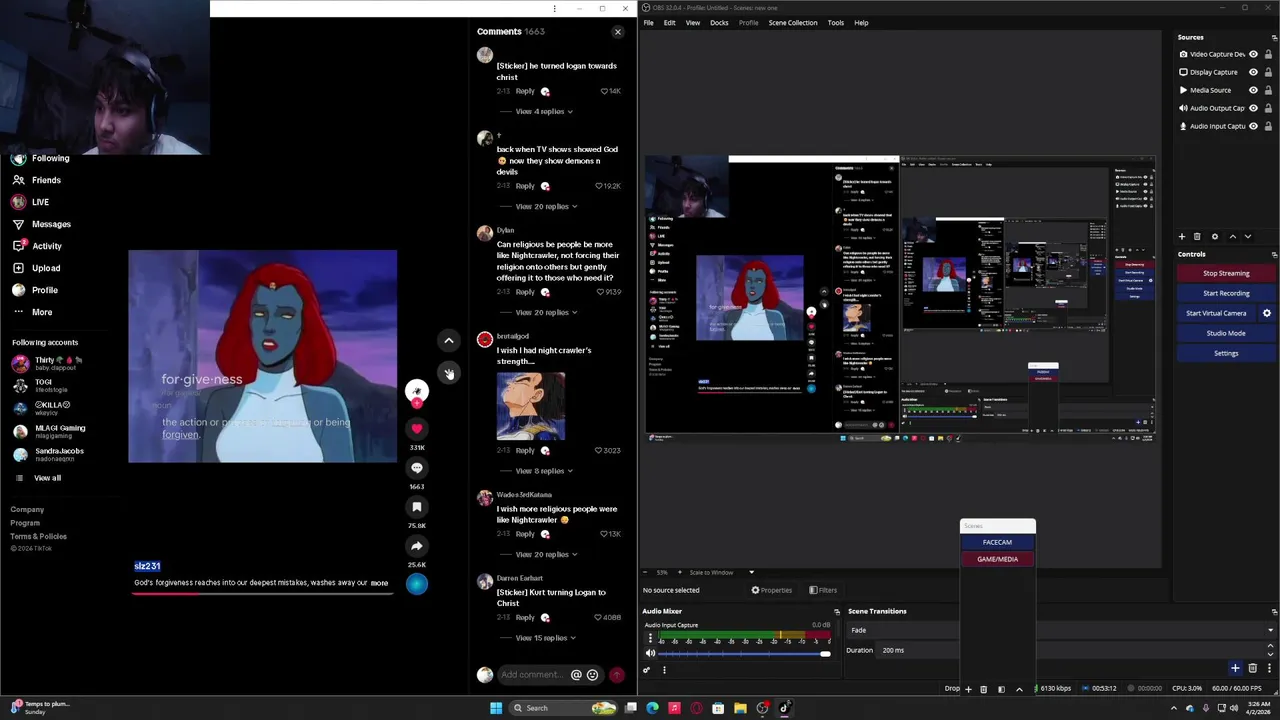The width and height of the screenshot is (1280, 720).
Task: Click Start Recording button
Action: click(1226, 293)
